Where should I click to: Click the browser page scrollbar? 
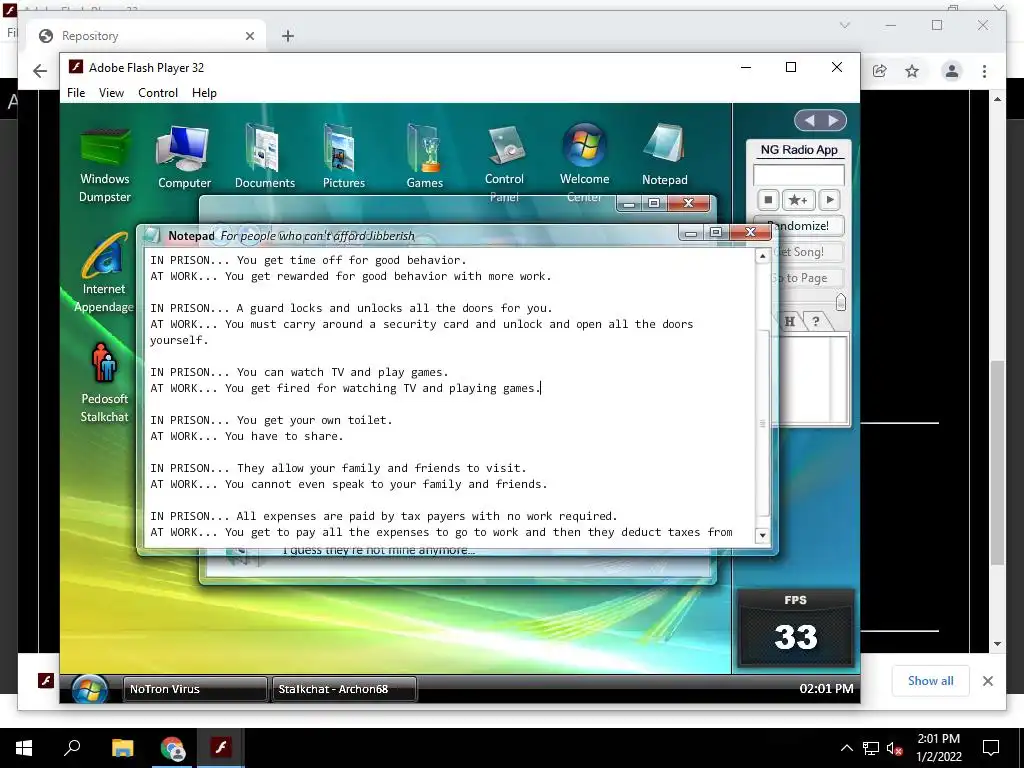[997, 462]
